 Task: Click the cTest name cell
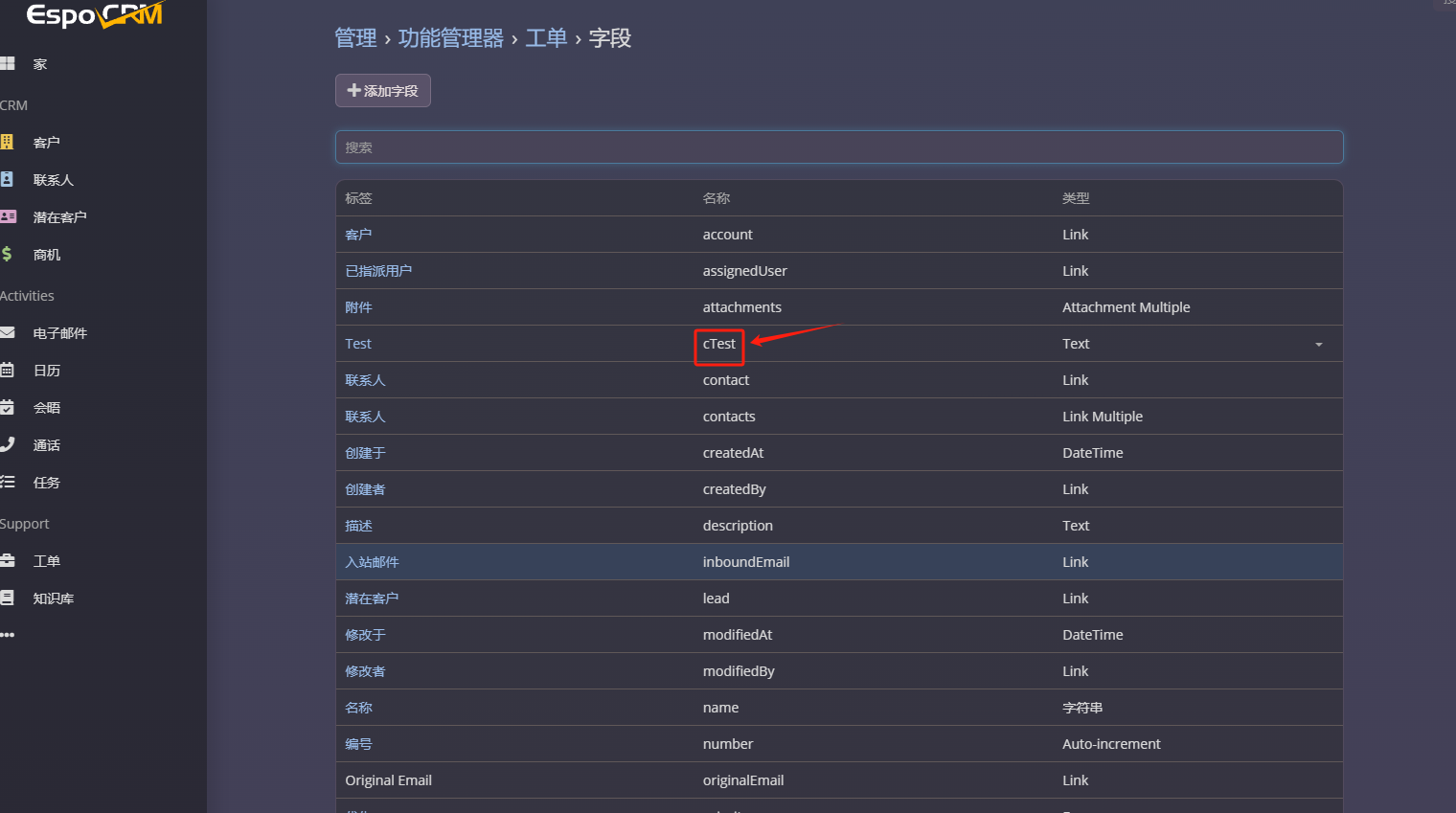point(719,344)
